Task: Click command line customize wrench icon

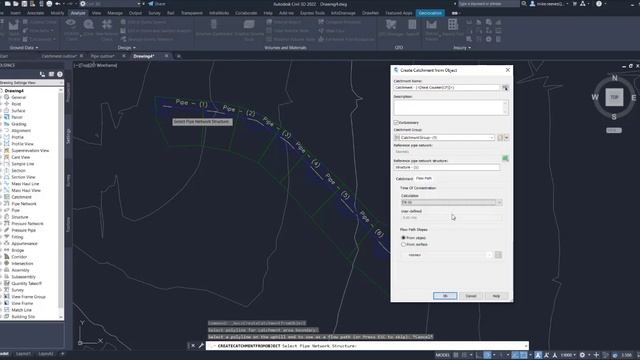Action: 201,346
